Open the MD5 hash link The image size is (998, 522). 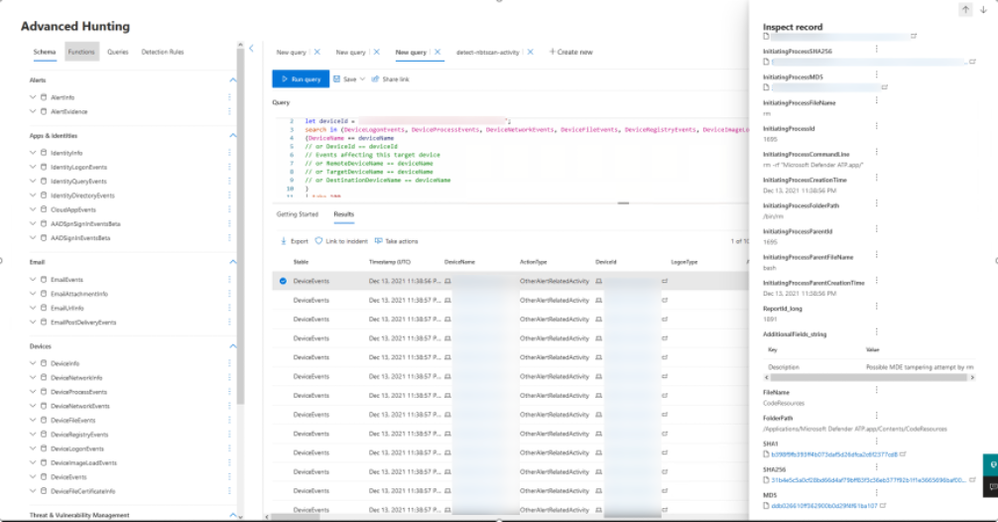[824, 505]
